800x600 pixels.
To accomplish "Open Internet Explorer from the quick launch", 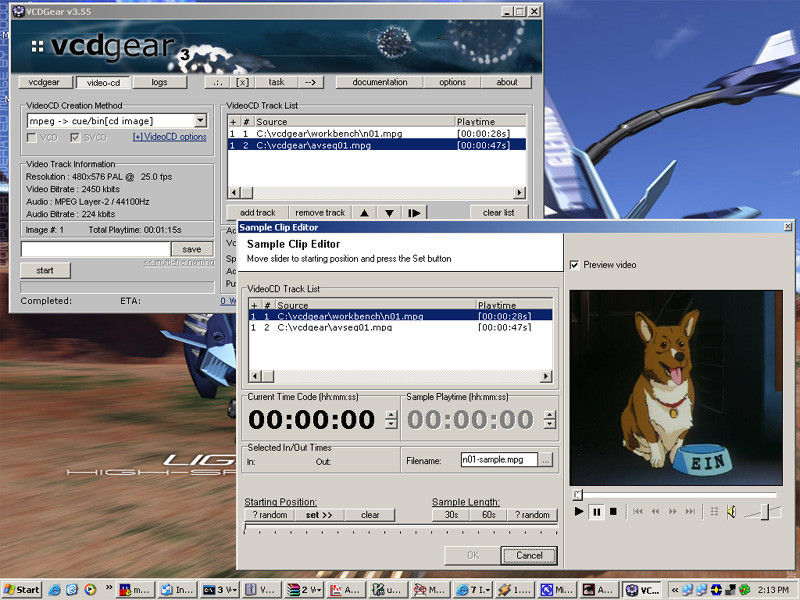I will click(54, 590).
